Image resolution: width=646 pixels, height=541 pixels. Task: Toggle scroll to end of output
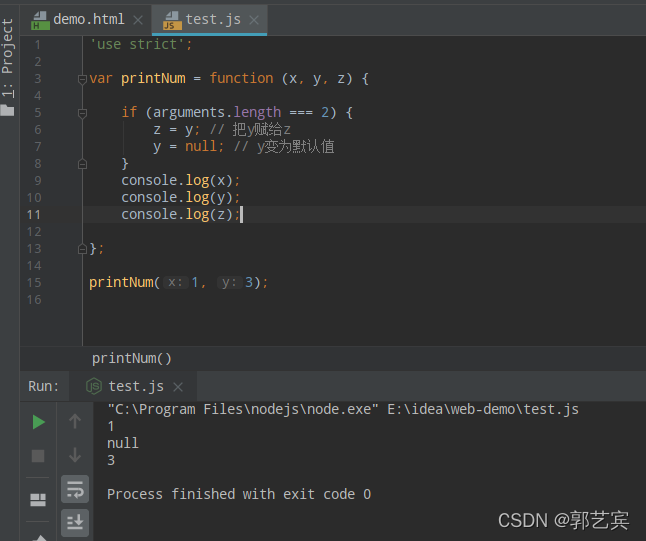click(75, 523)
